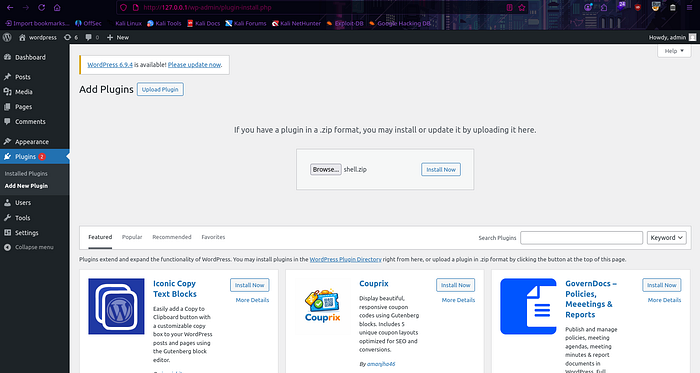View More Details for Iconic Copy Text Blocks
Viewport: 700px width, 373px height.
[252, 300]
